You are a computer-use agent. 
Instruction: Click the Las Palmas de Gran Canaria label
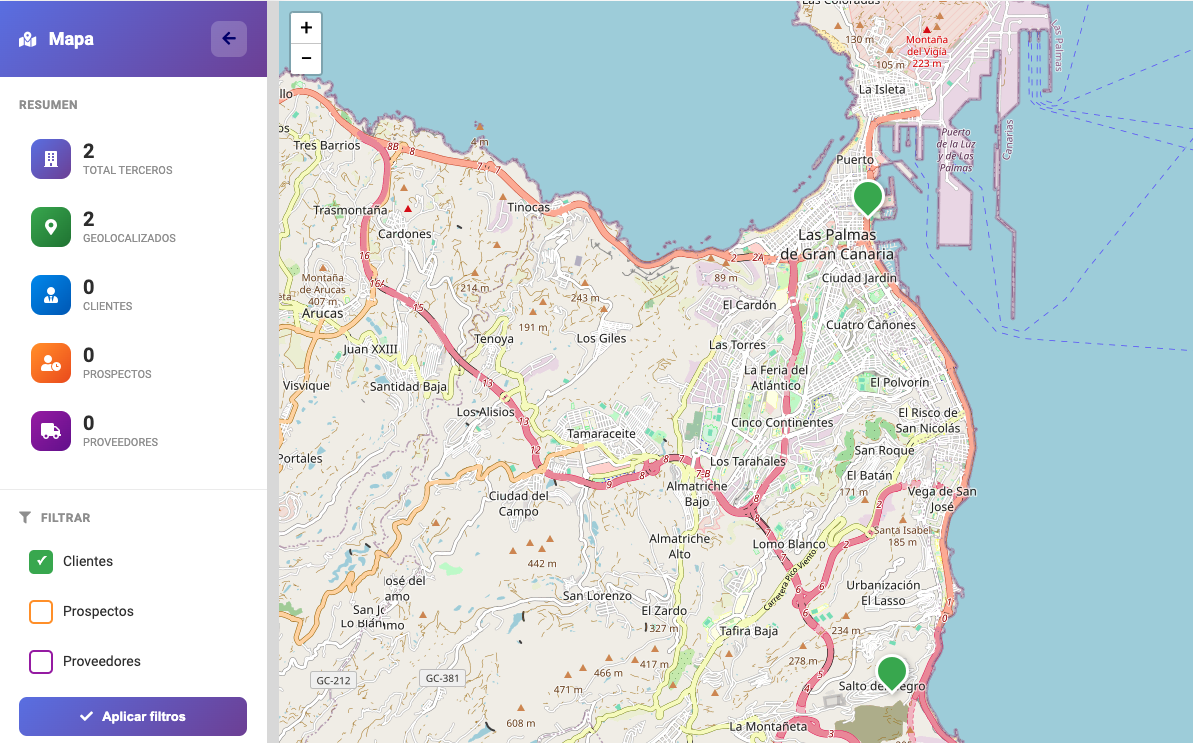point(837,244)
